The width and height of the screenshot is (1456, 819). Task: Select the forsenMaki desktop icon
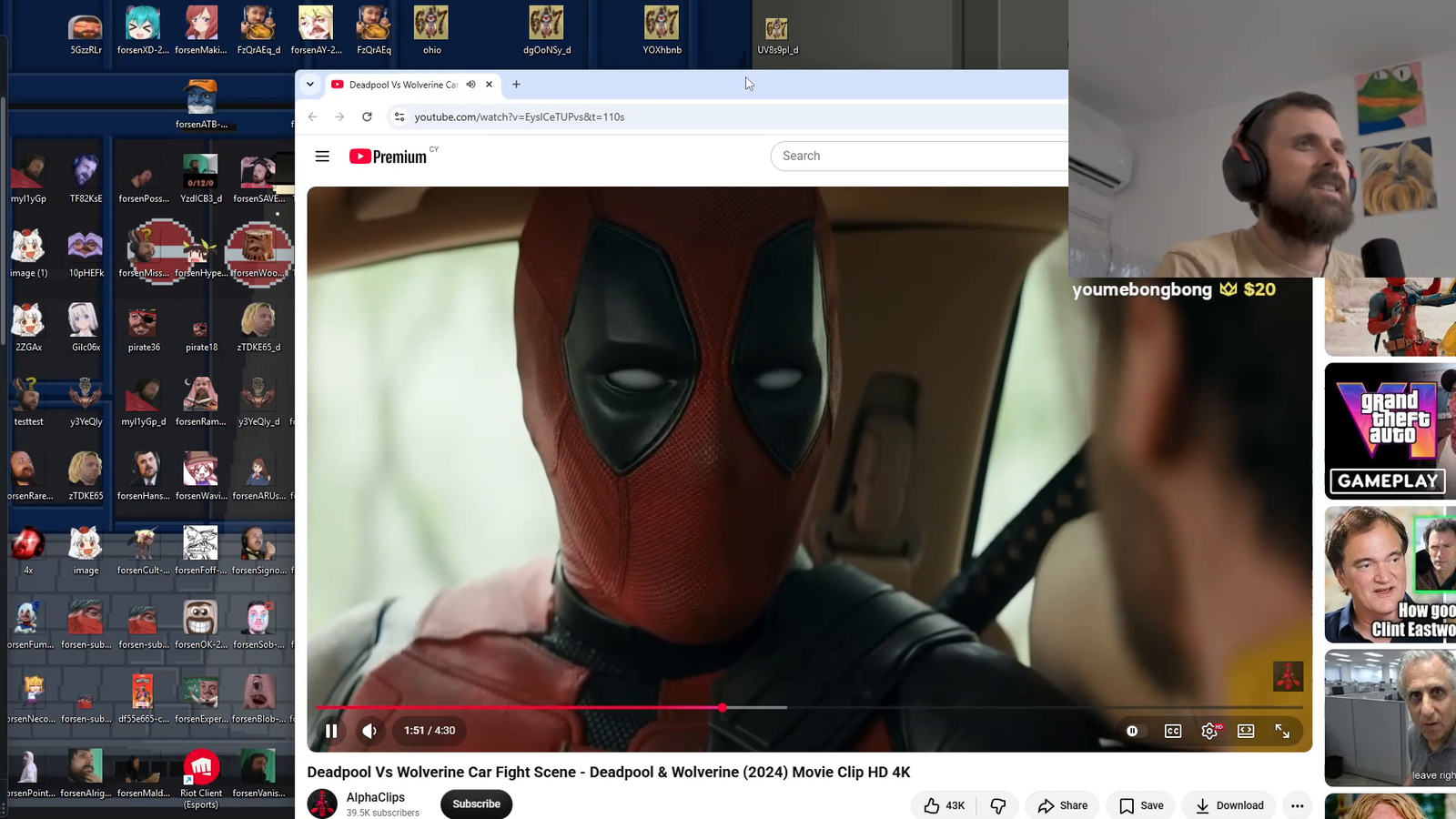[x=201, y=31]
